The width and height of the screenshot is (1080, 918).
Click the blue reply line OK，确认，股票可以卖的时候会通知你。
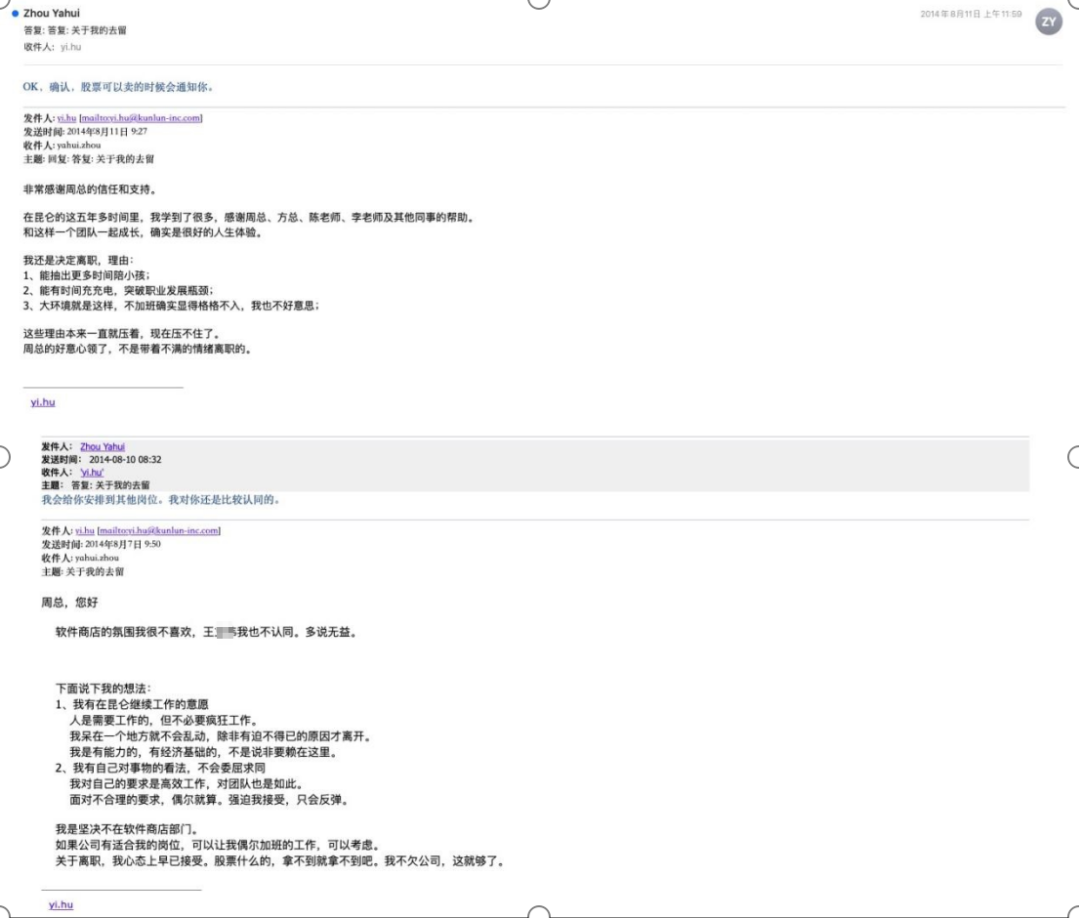pos(119,87)
